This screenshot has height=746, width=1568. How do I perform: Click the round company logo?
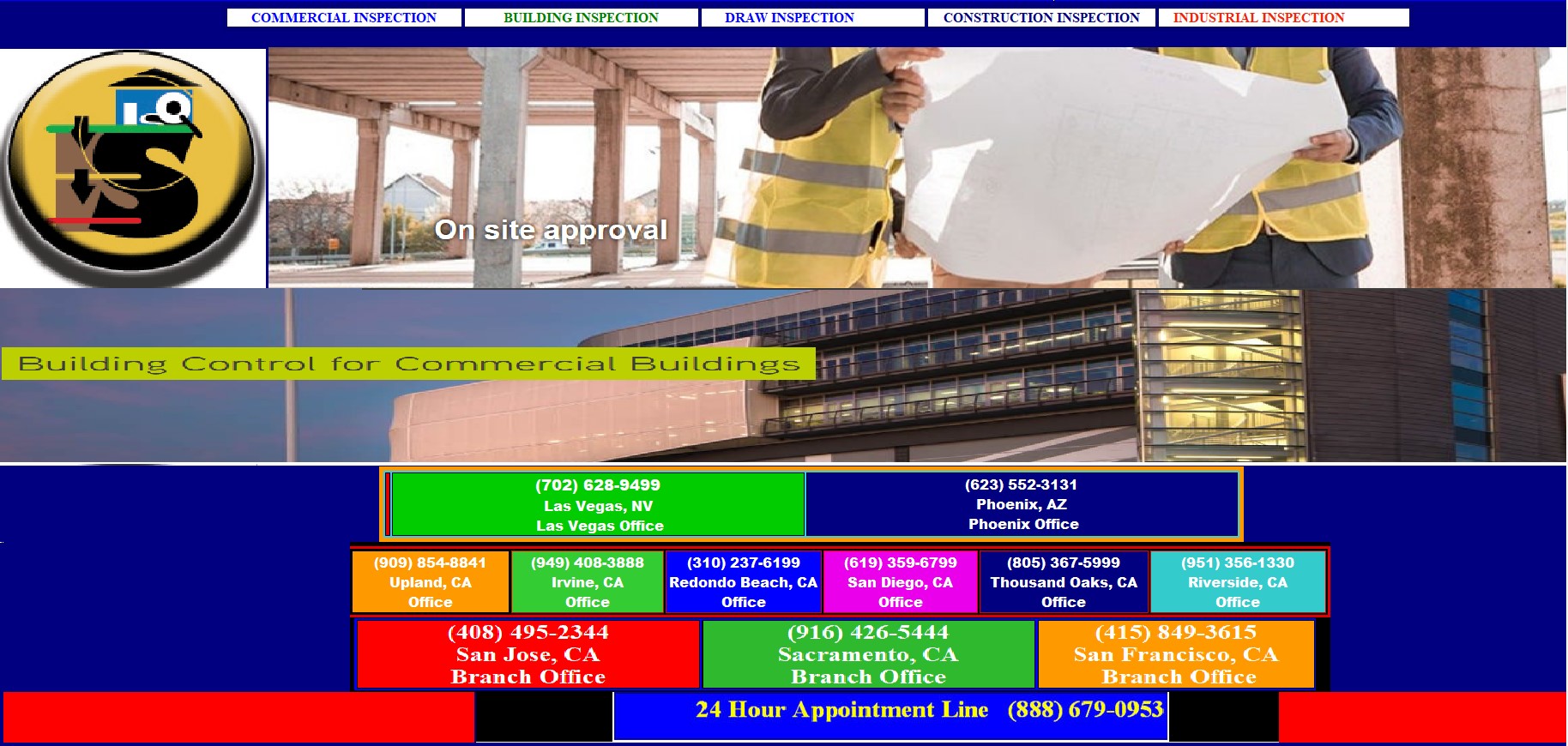point(131,167)
